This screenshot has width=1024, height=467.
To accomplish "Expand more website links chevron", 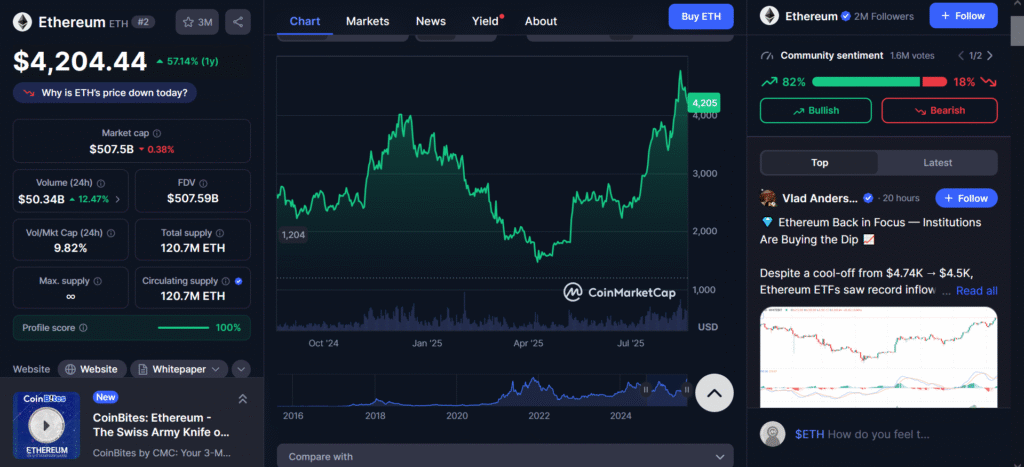I will click(241, 369).
